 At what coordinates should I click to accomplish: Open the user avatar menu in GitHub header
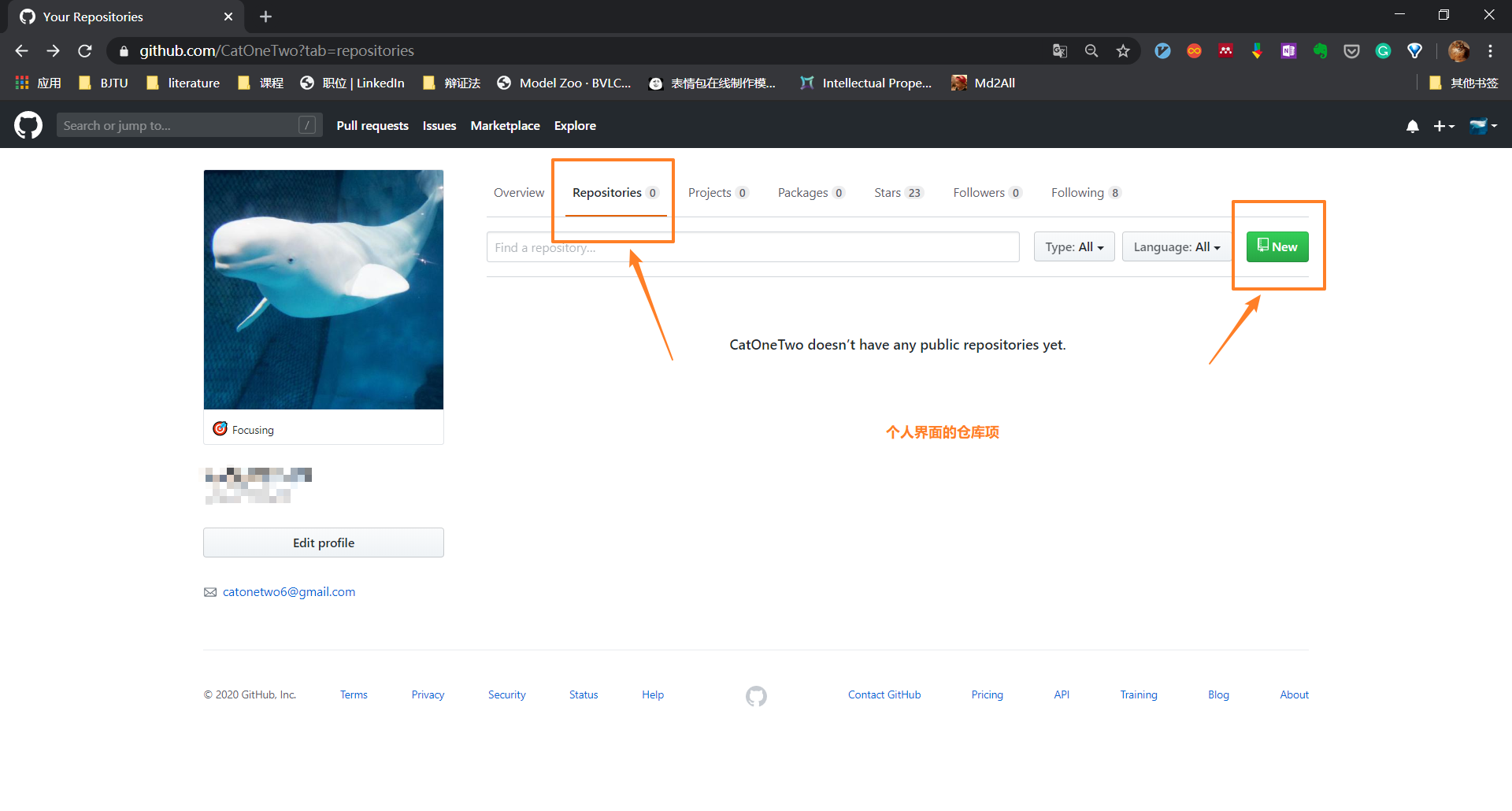tap(1483, 126)
